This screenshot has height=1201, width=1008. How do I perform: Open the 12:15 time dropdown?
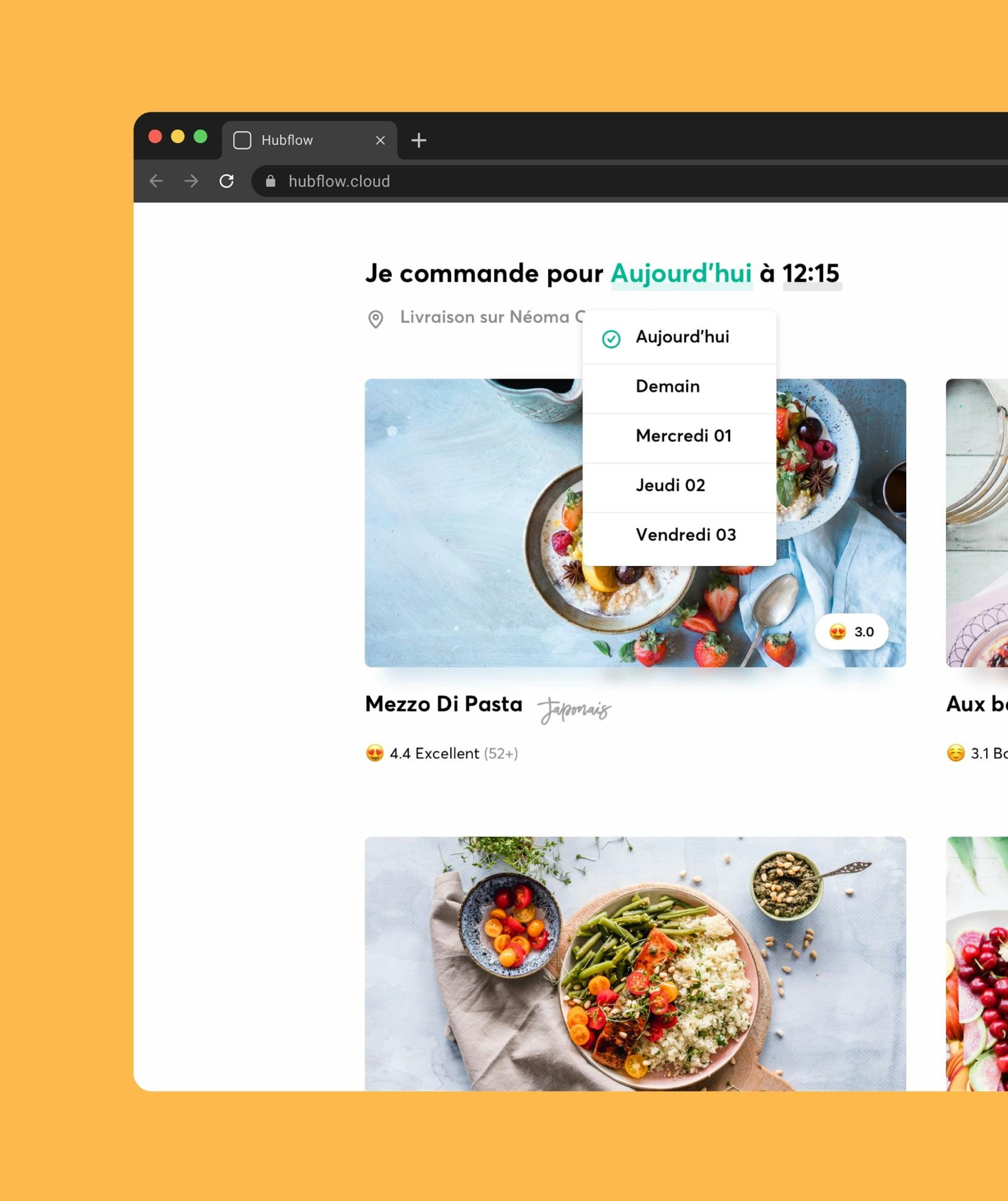[x=811, y=274]
